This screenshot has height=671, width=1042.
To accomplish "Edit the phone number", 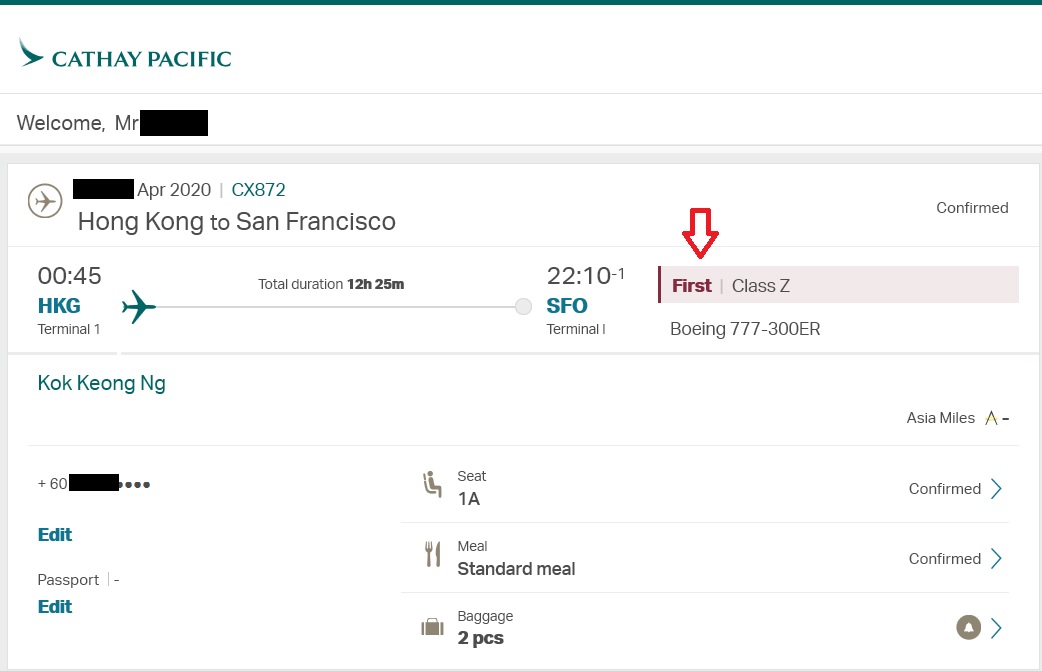I will tap(55, 535).
